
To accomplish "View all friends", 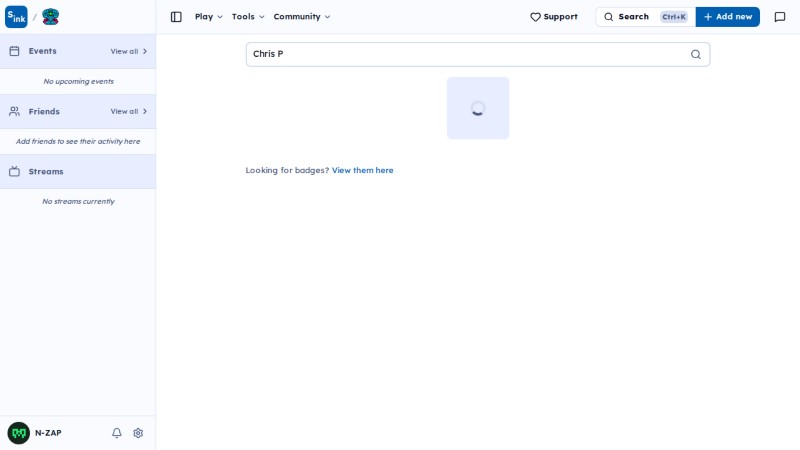I will pos(129,111).
